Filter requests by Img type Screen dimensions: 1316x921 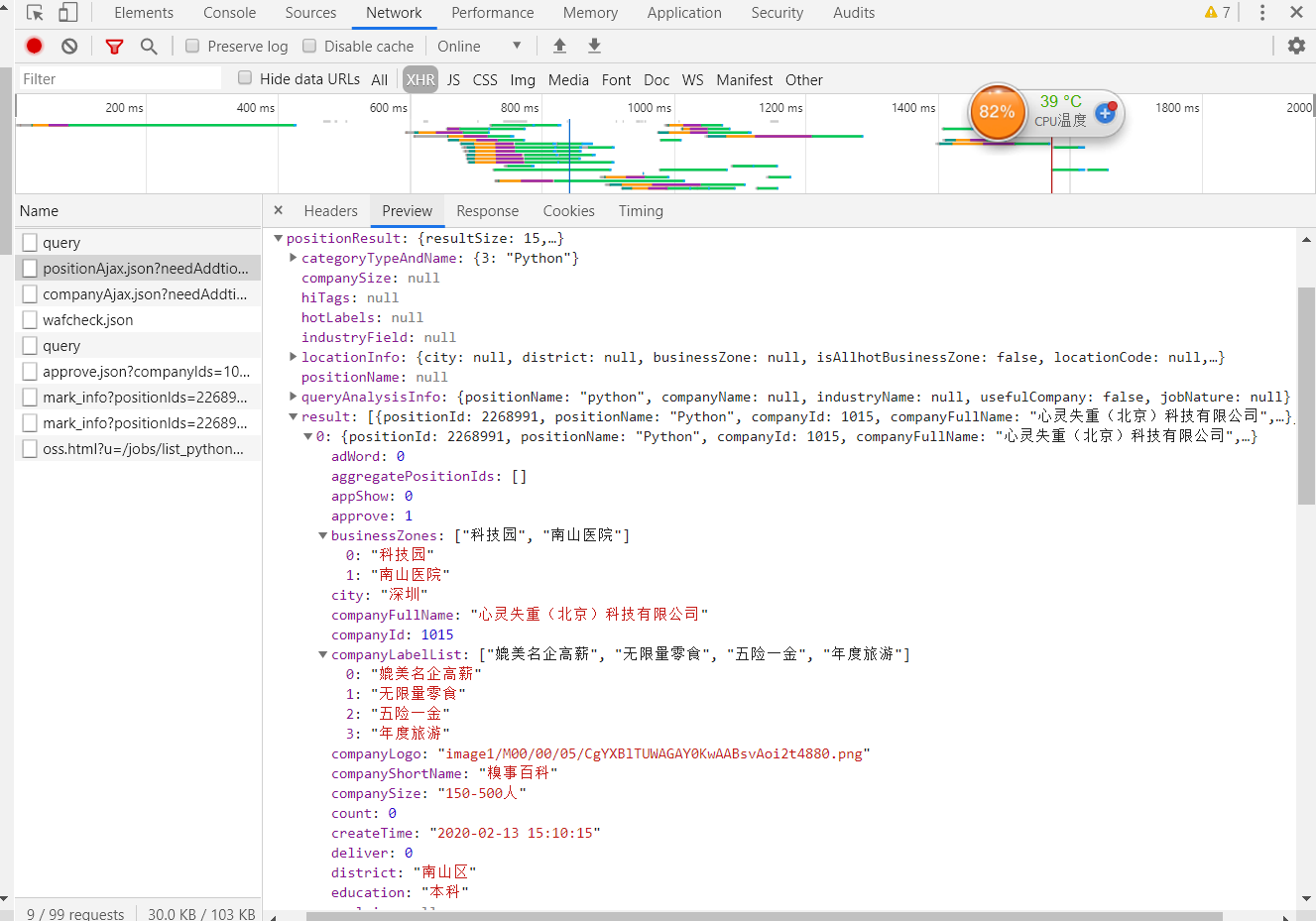pyautogui.click(x=523, y=80)
